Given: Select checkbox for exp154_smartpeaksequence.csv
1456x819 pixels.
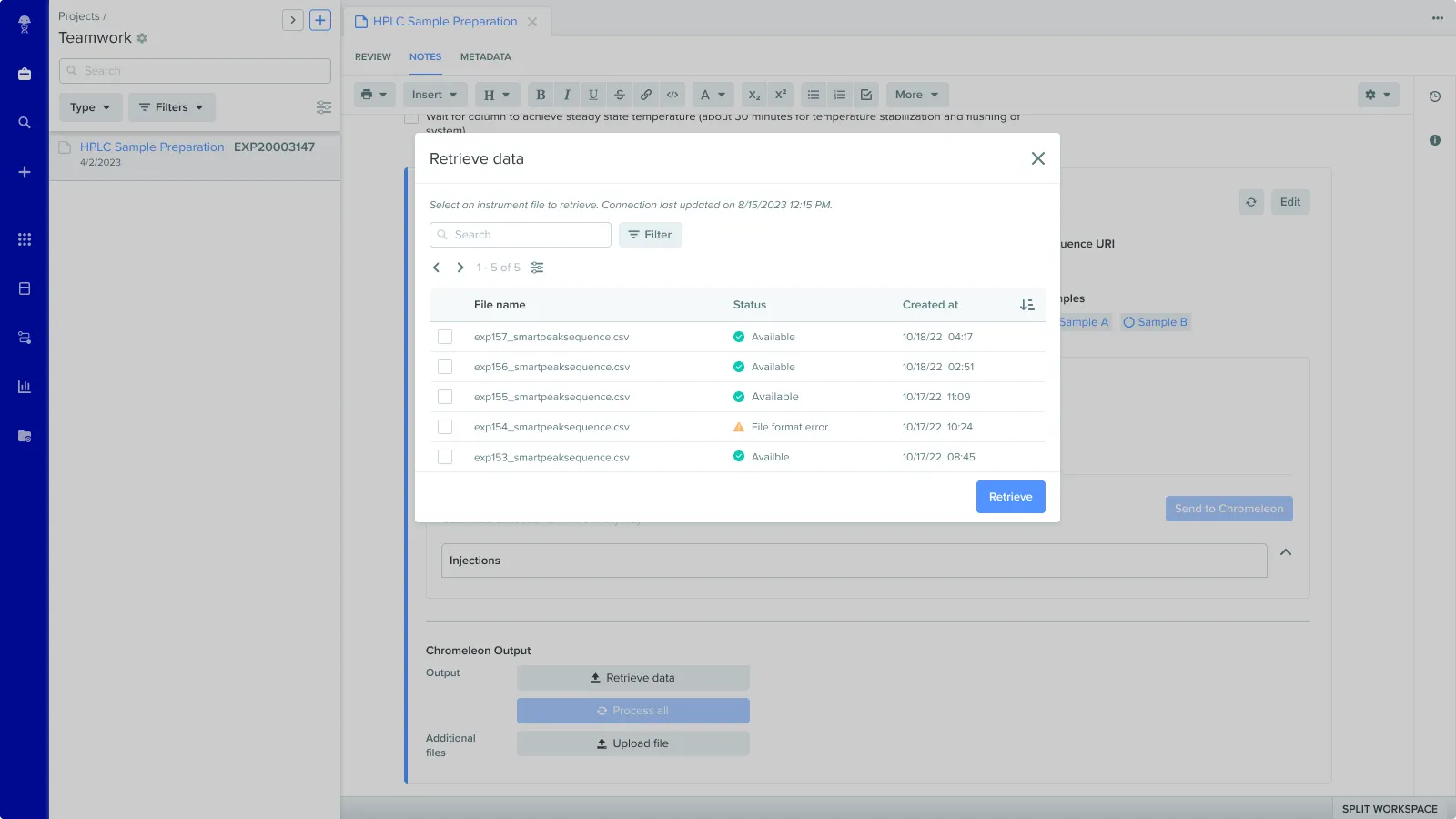Looking at the screenshot, I should 445,427.
